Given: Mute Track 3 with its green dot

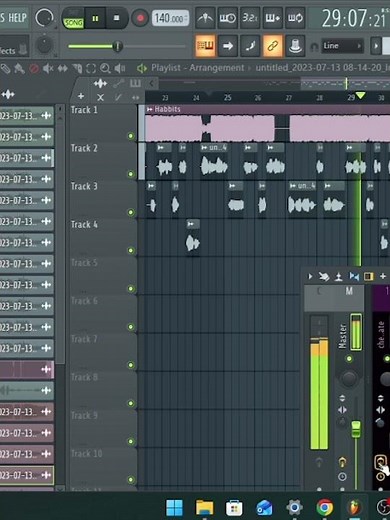Looking at the screenshot, I should pos(131,212).
